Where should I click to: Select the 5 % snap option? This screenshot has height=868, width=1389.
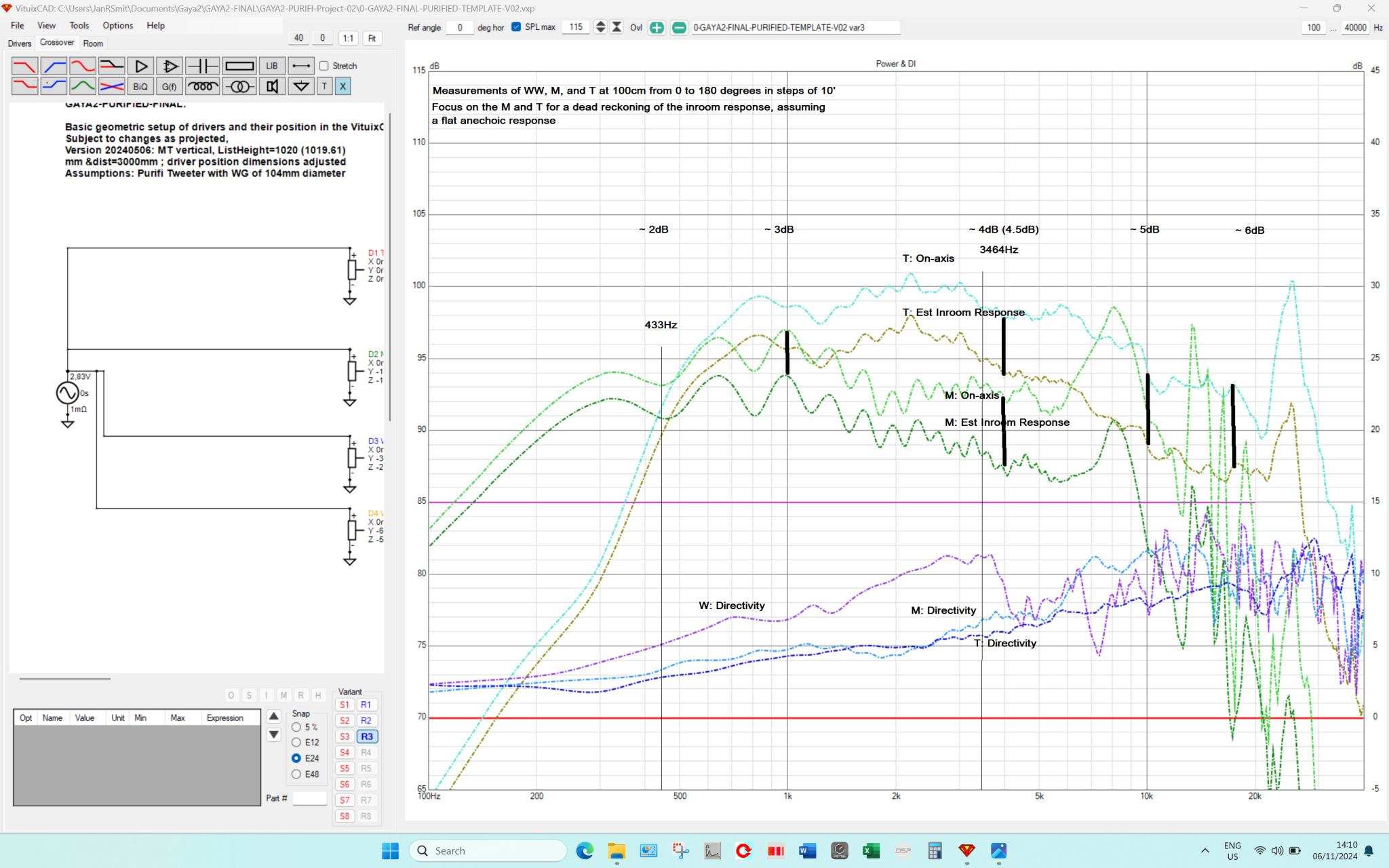[x=296, y=727]
